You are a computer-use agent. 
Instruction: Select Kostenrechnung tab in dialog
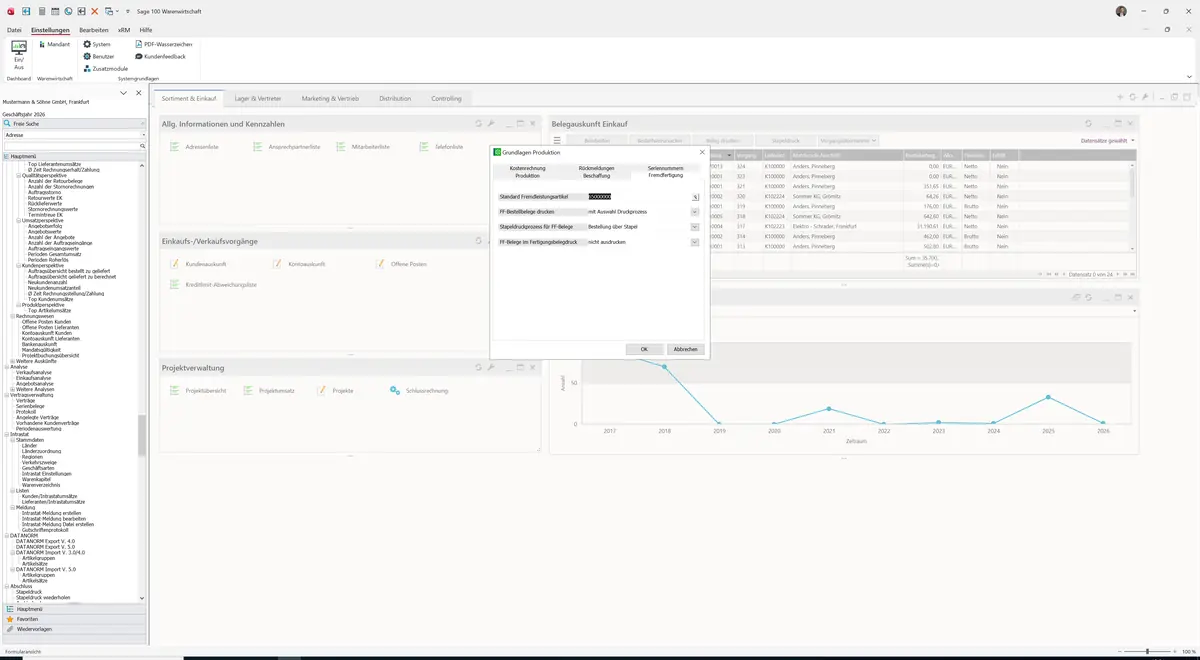pos(527,168)
